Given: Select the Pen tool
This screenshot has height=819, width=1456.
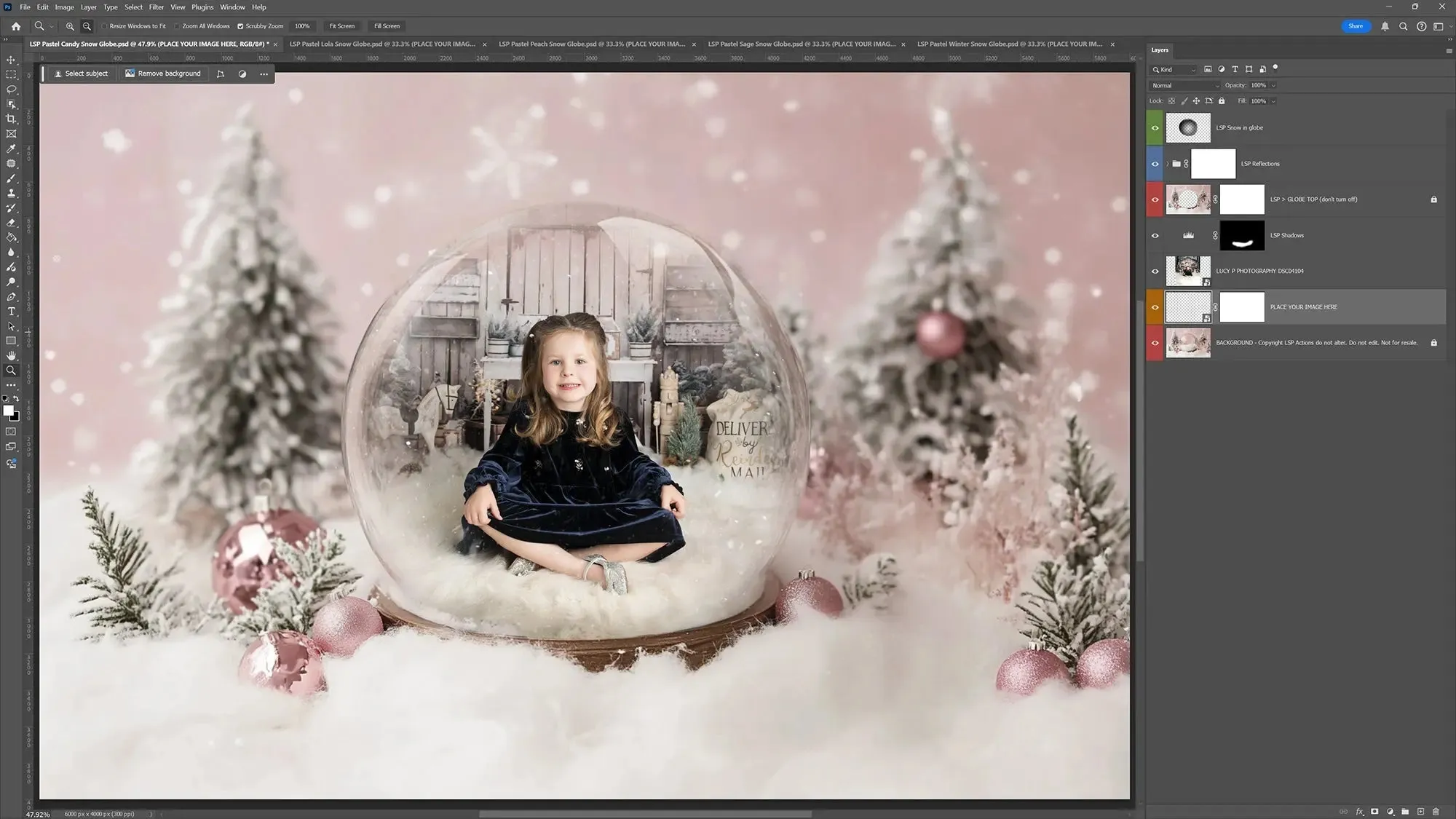Looking at the screenshot, I should 11,297.
